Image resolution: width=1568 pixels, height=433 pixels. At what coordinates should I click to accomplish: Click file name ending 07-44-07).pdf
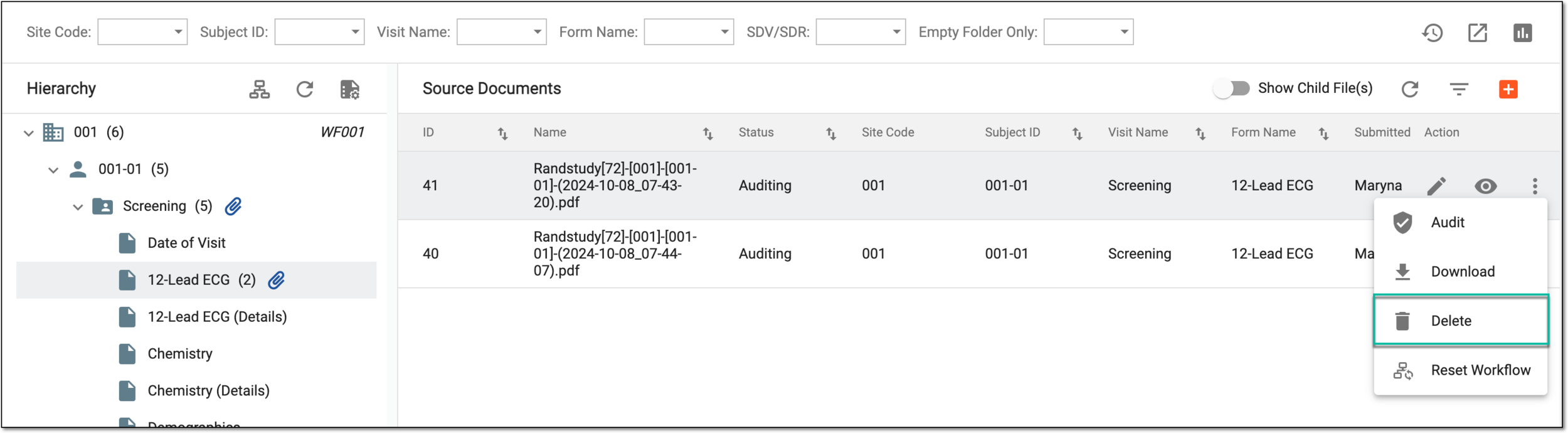click(x=615, y=254)
